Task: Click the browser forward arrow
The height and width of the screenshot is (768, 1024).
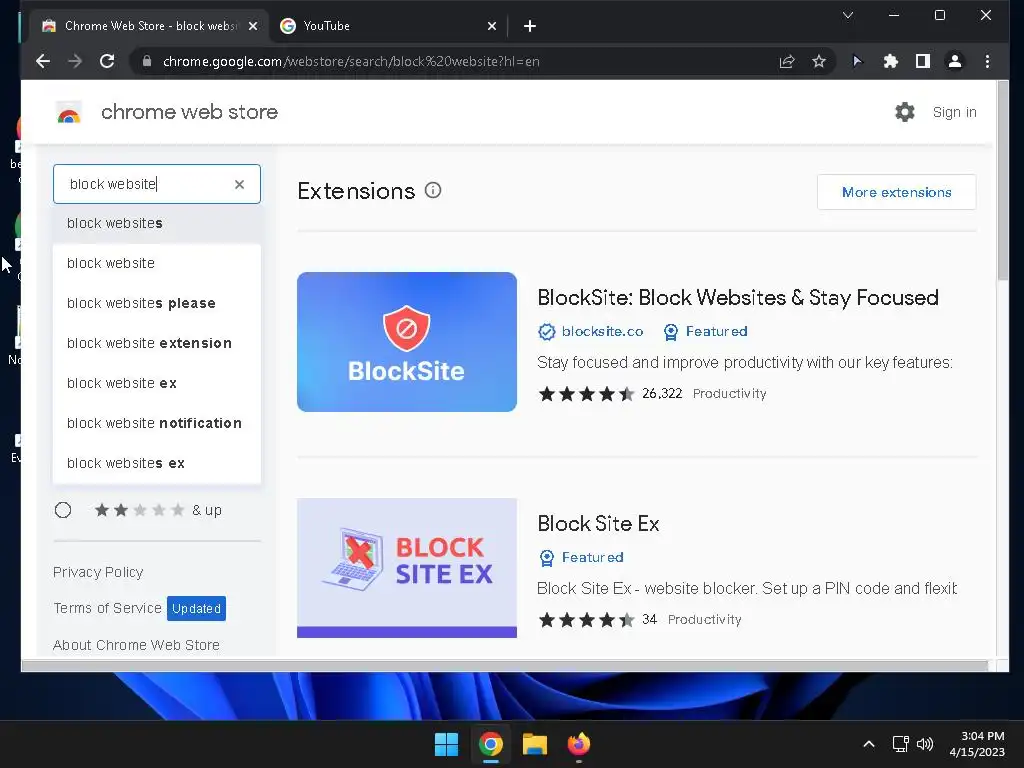Action: 75,61
